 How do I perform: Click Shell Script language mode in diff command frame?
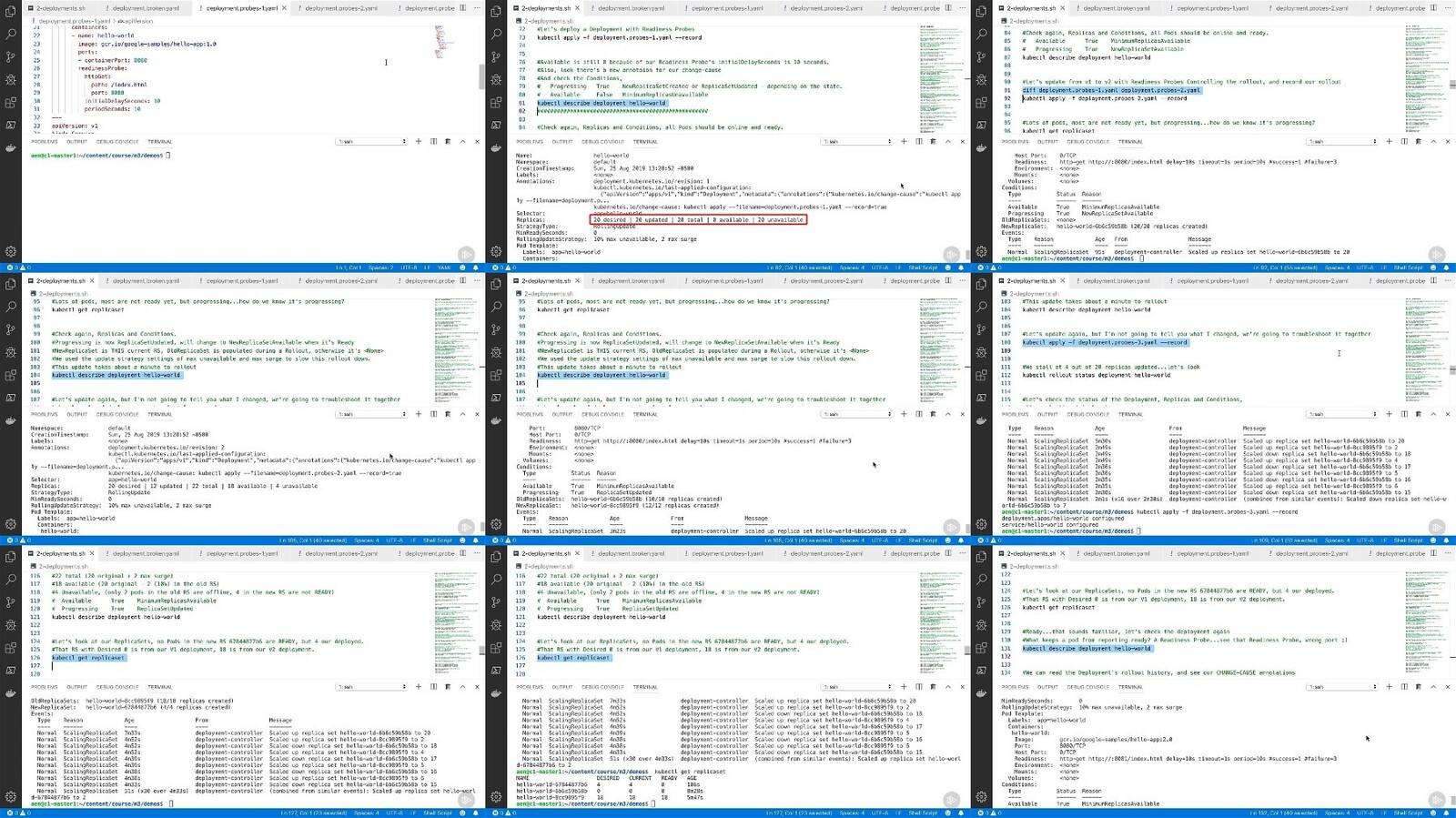[x=1409, y=268]
